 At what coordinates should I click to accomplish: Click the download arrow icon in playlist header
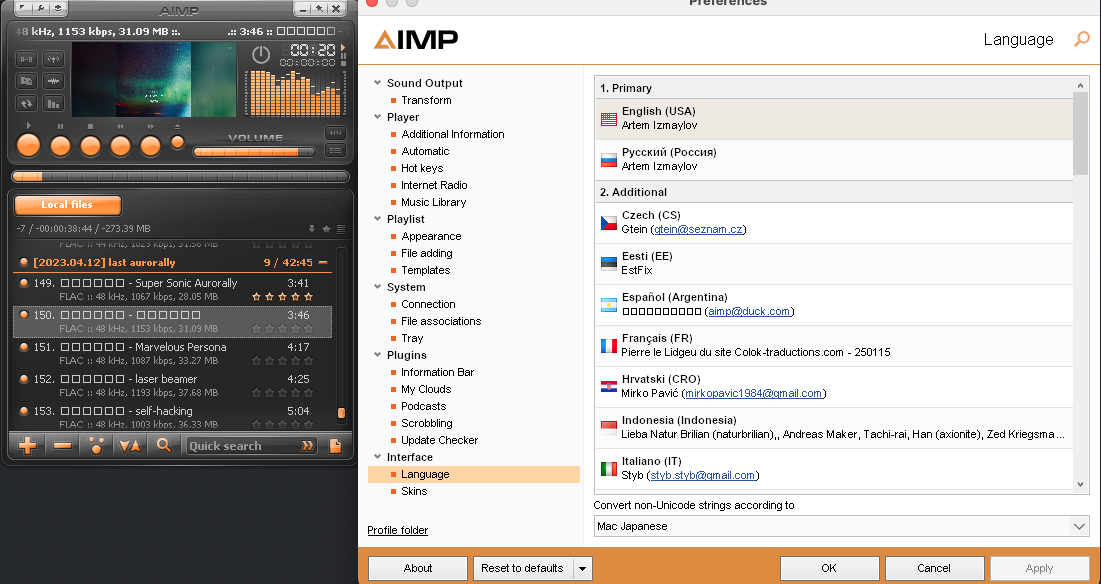pyautogui.click(x=312, y=229)
